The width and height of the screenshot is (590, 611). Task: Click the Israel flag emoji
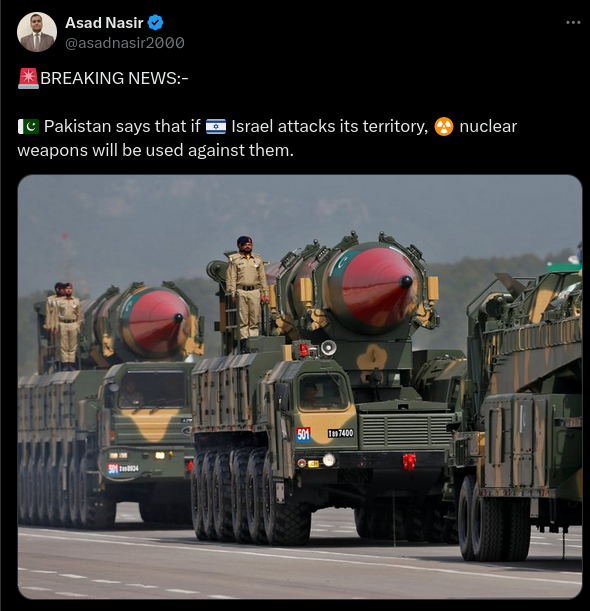216,127
